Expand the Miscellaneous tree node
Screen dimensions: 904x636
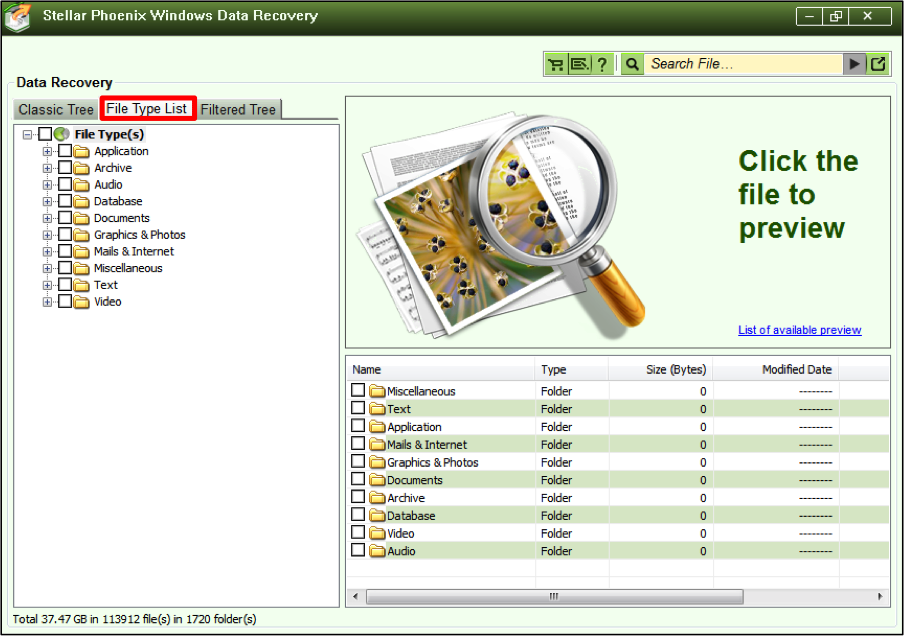click(47, 269)
